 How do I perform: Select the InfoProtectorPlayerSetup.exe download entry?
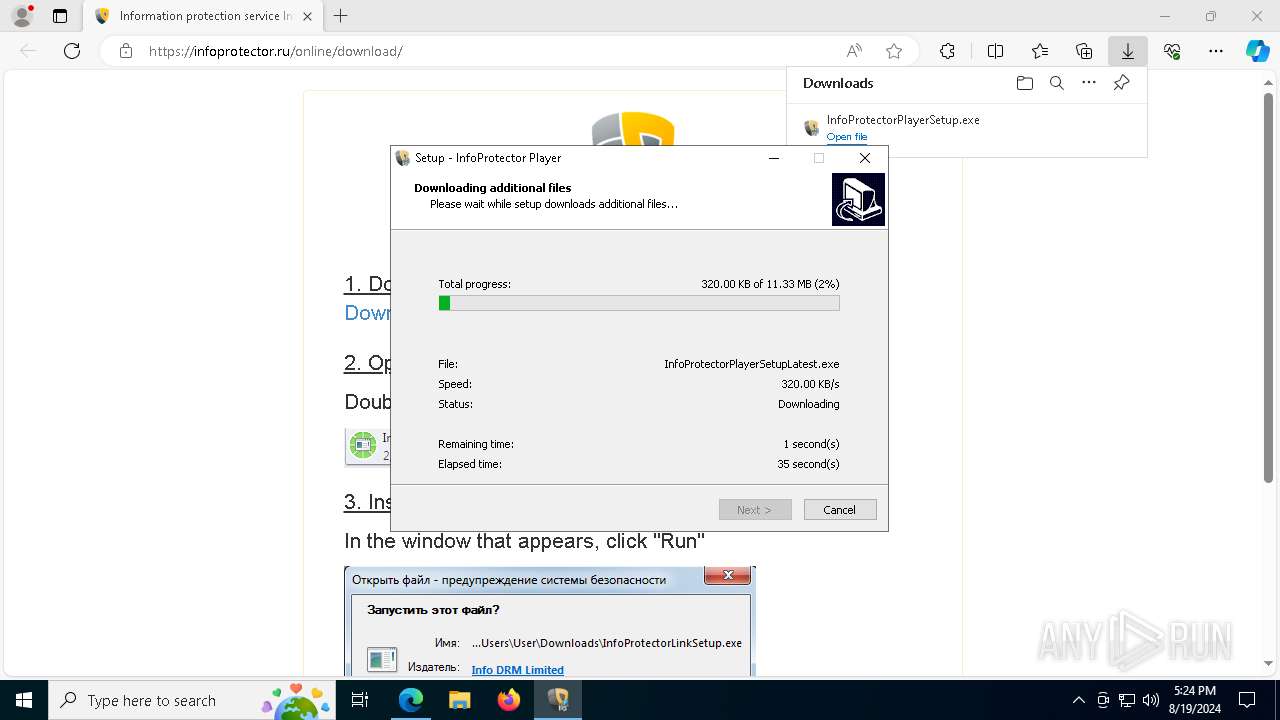pos(966,127)
